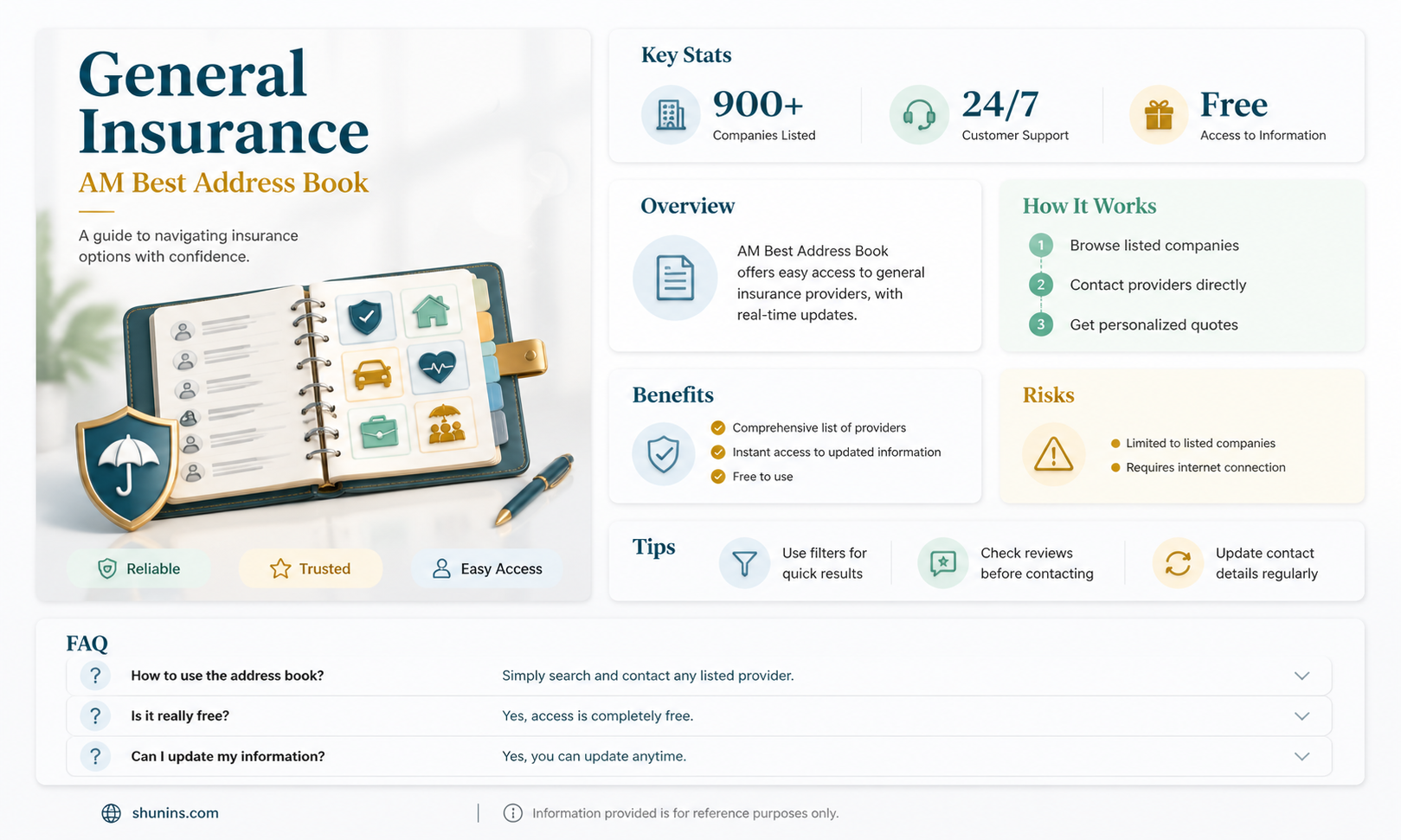The image size is (1401, 840).
Task: Click the '24/7' statistic
Action: [1000, 105]
